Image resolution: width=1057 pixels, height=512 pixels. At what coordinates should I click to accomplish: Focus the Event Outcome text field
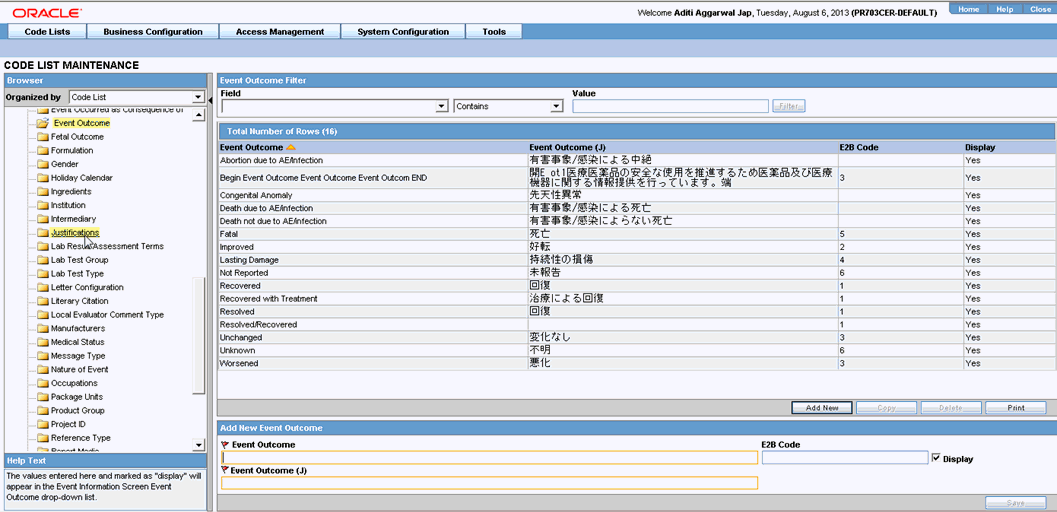tap(489, 457)
